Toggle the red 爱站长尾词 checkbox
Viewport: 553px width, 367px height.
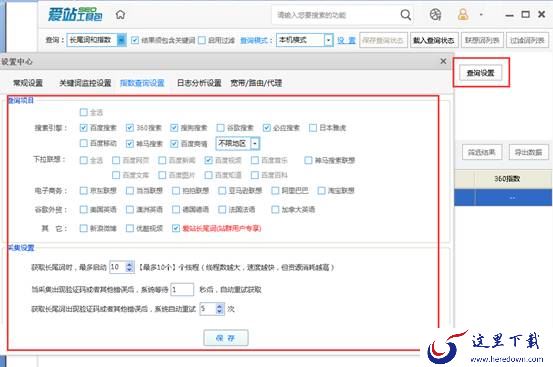pyautogui.click(x=176, y=228)
